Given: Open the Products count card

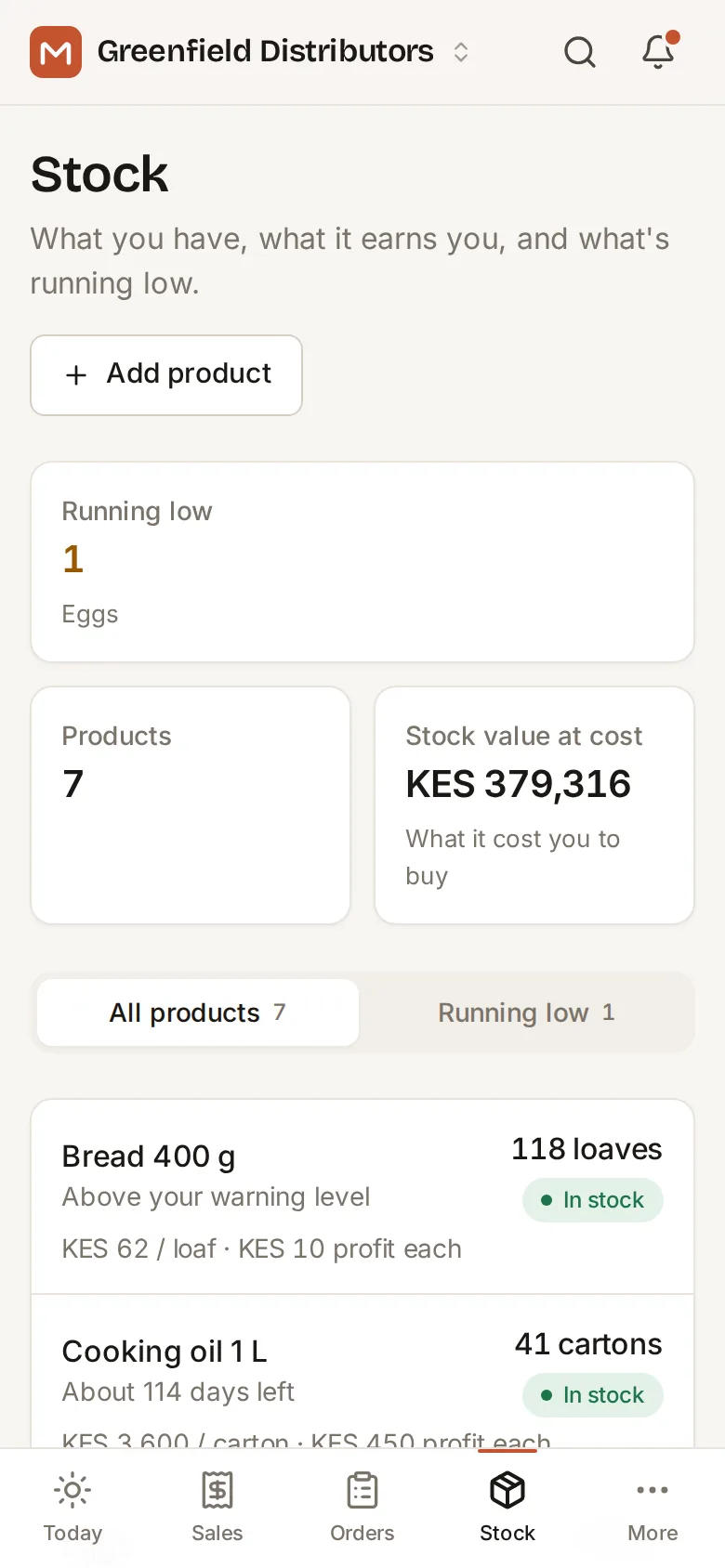Looking at the screenshot, I should (191, 805).
